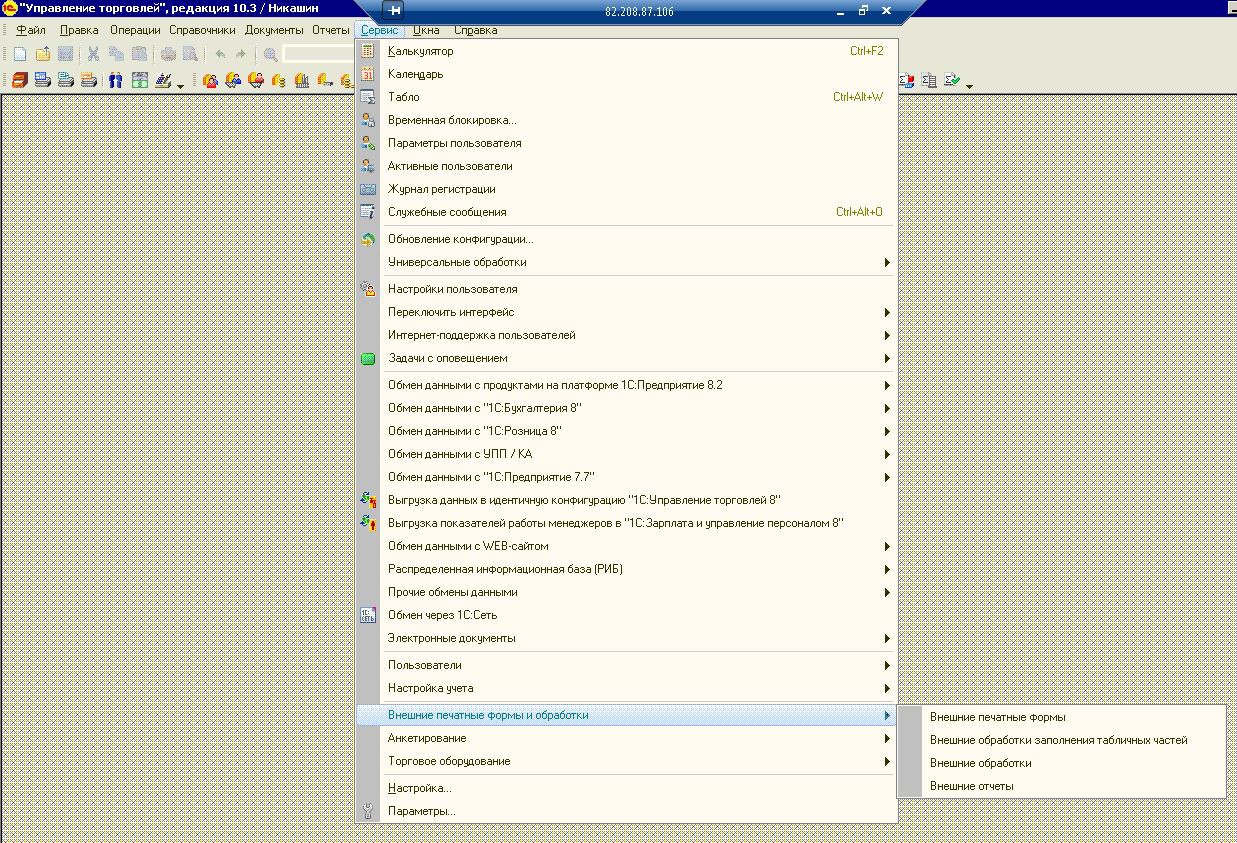Expand the Торговое оборудование submenu arrow
The width and height of the screenshot is (1237, 843).
click(887, 762)
